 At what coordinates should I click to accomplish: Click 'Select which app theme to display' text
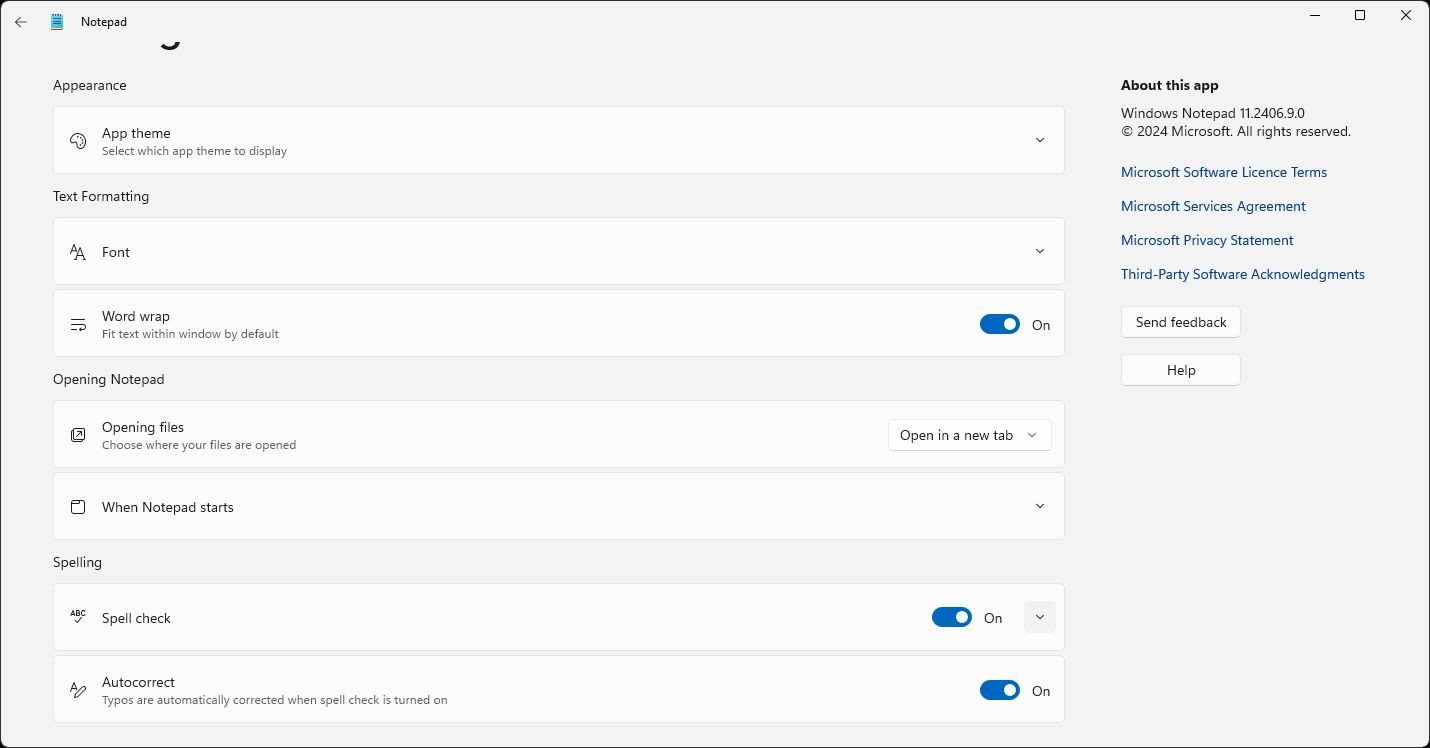coord(194,151)
